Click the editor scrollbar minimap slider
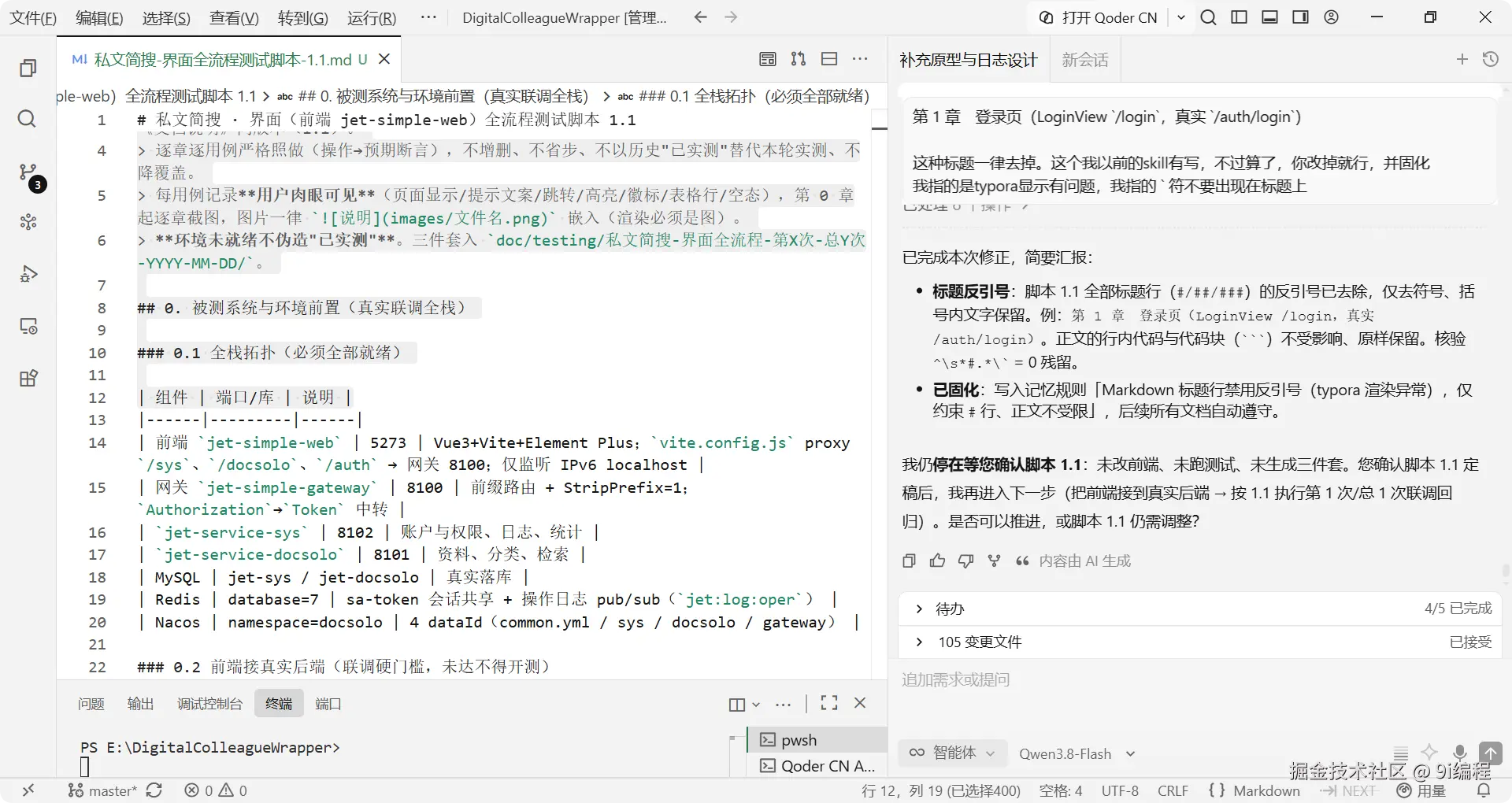Viewport: 1512px width, 803px height. (x=880, y=128)
